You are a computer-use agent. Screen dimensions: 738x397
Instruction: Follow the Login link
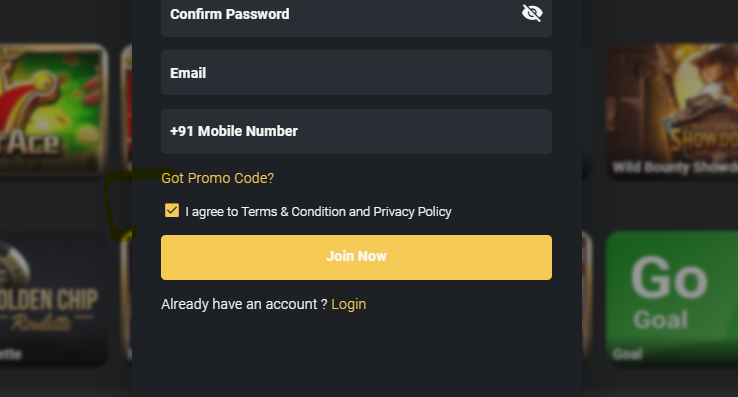[x=348, y=304]
